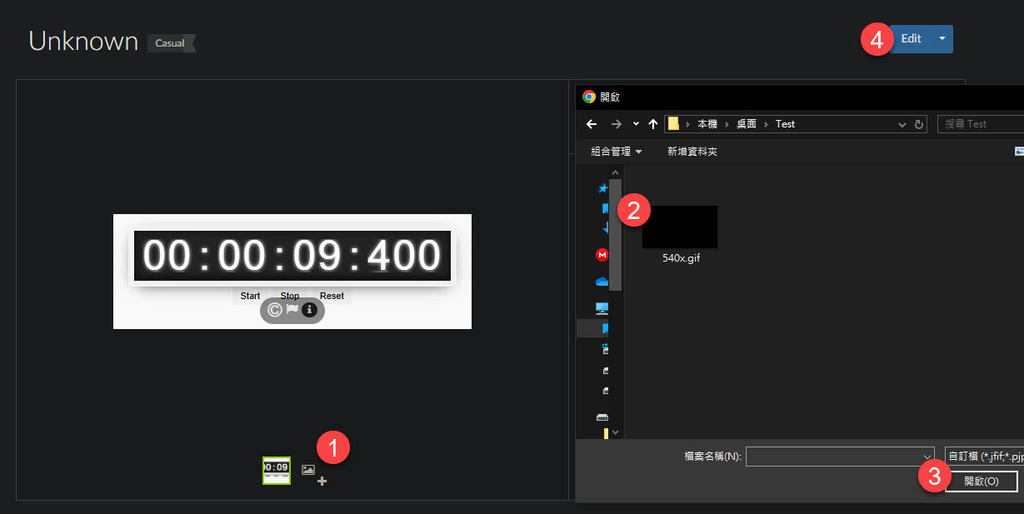
Task: Click 新增資料夾 to create new folder
Action: coord(692,152)
